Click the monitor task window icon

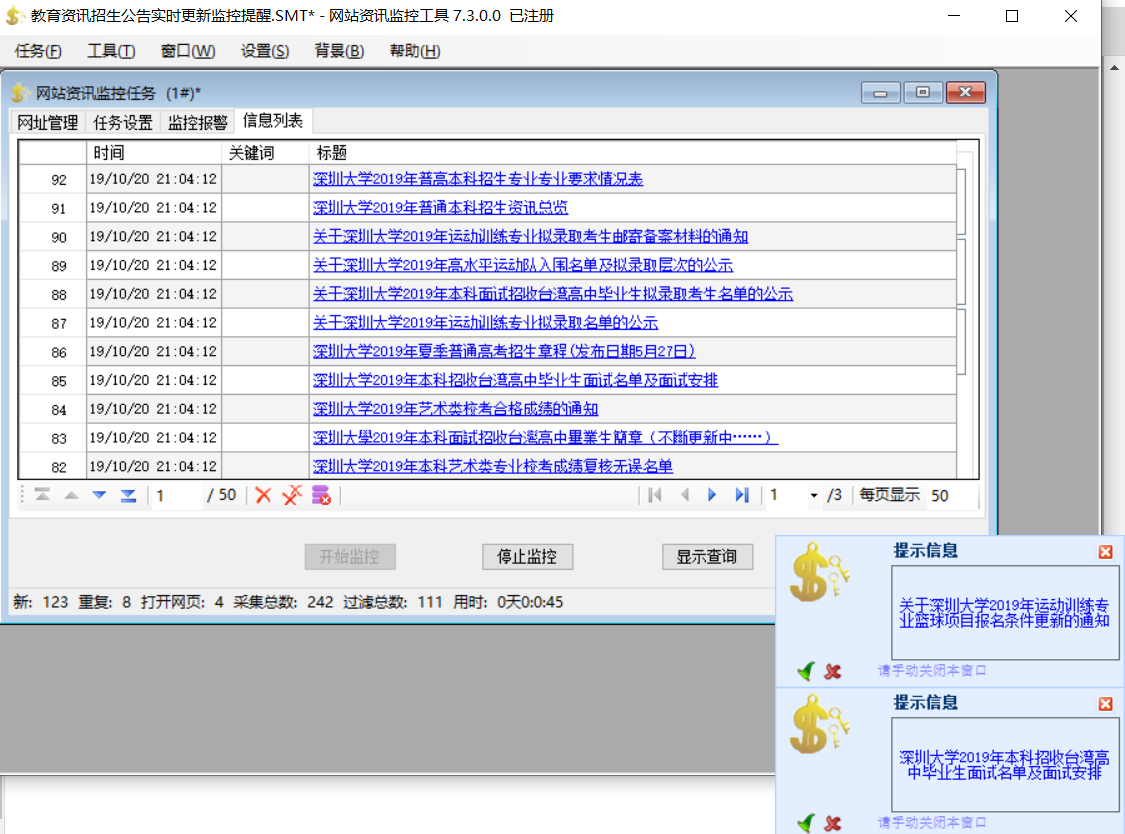tap(20, 93)
